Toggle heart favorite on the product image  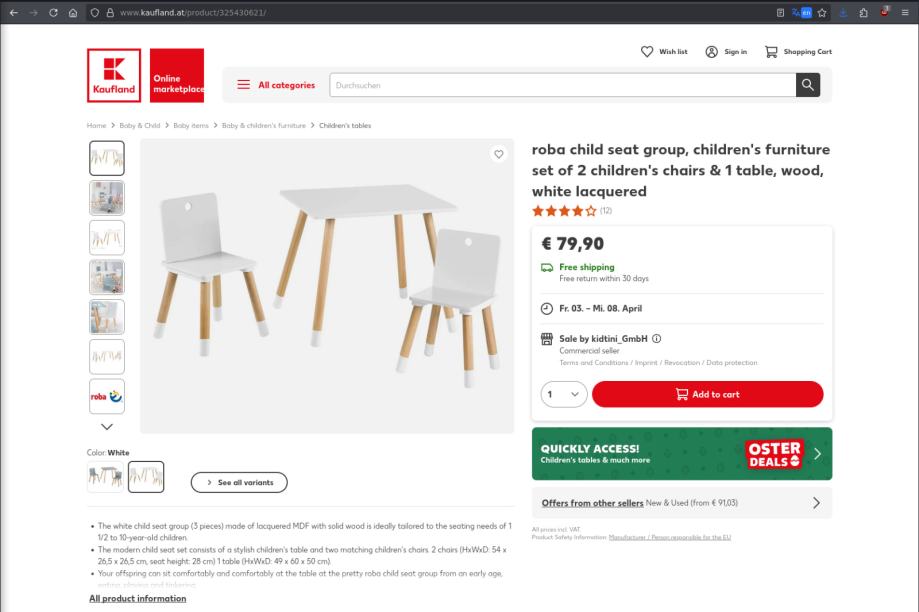coord(498,154)
